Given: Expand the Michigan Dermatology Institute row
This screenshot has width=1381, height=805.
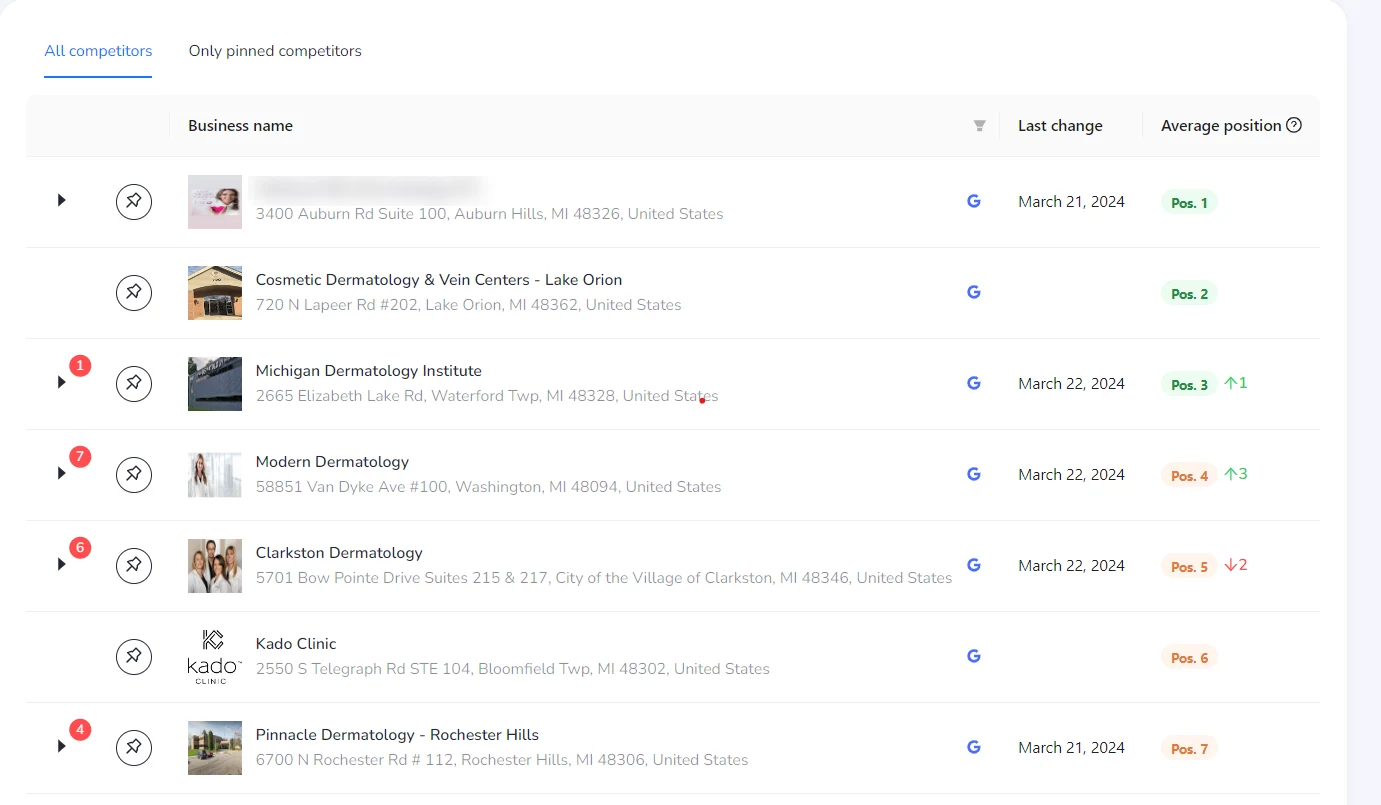Looking at the screenshot, I should [61, 382].
